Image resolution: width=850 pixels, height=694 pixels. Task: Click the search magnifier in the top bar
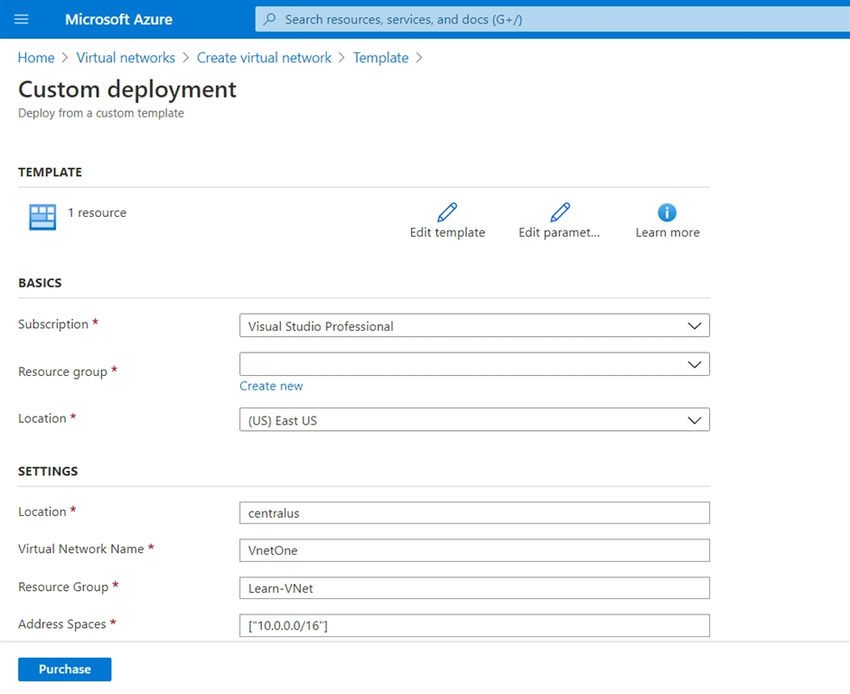(x=268, y=19)
